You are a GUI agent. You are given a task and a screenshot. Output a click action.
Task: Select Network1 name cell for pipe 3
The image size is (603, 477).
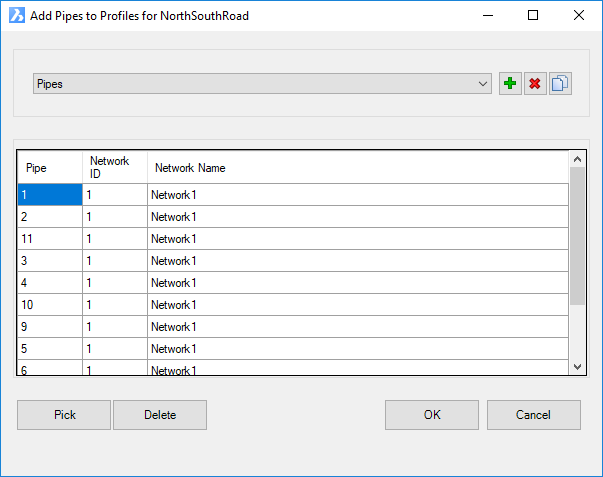[358, 261]
